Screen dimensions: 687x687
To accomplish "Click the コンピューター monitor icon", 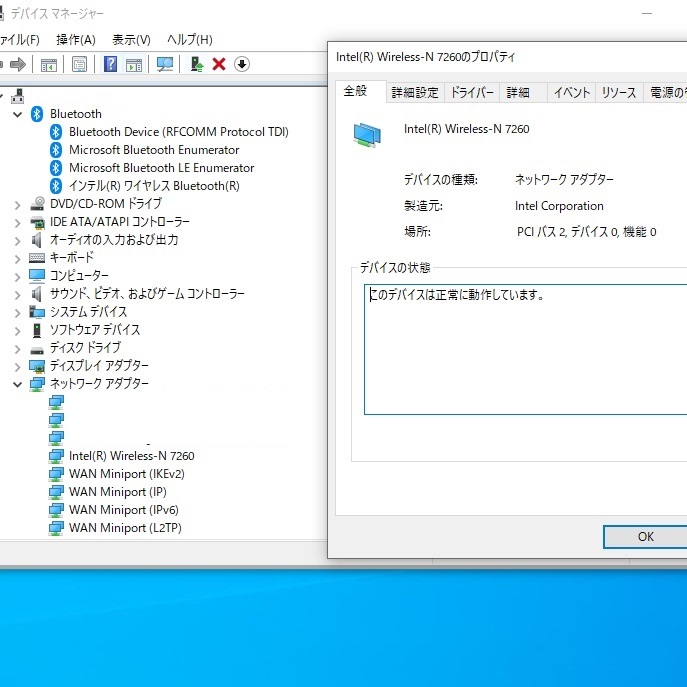I will coord(37,276).
